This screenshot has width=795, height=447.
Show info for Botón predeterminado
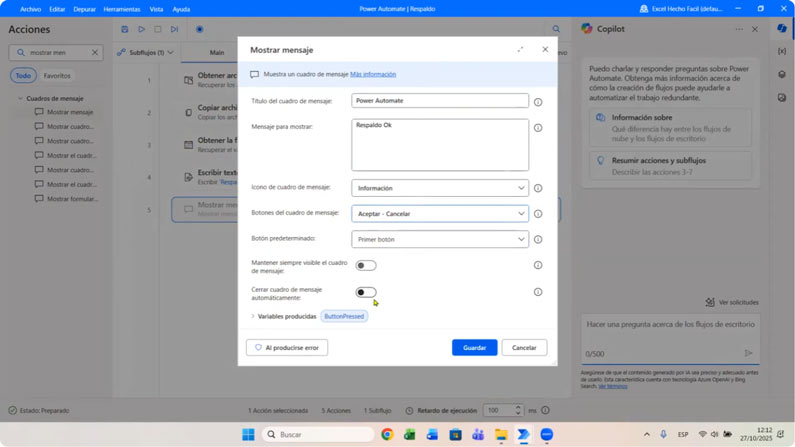tap(538, 239)
